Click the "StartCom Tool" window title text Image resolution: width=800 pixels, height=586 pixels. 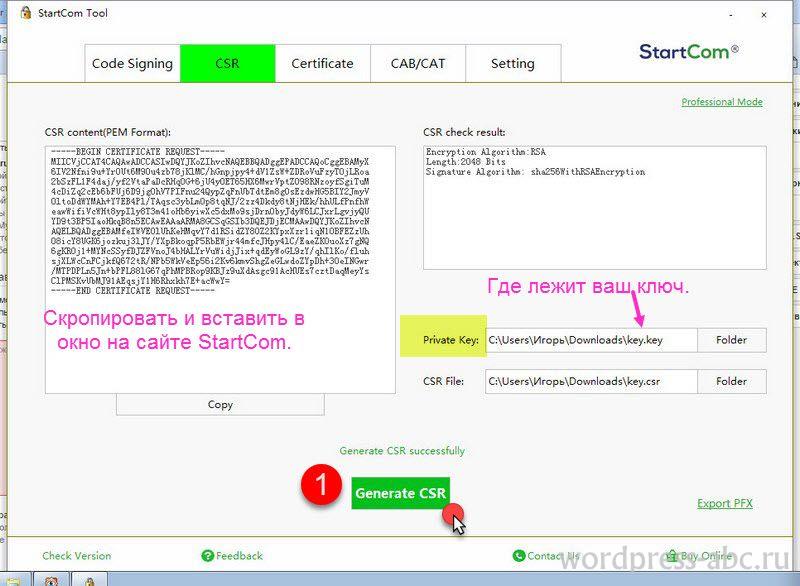tap(73, 13)
